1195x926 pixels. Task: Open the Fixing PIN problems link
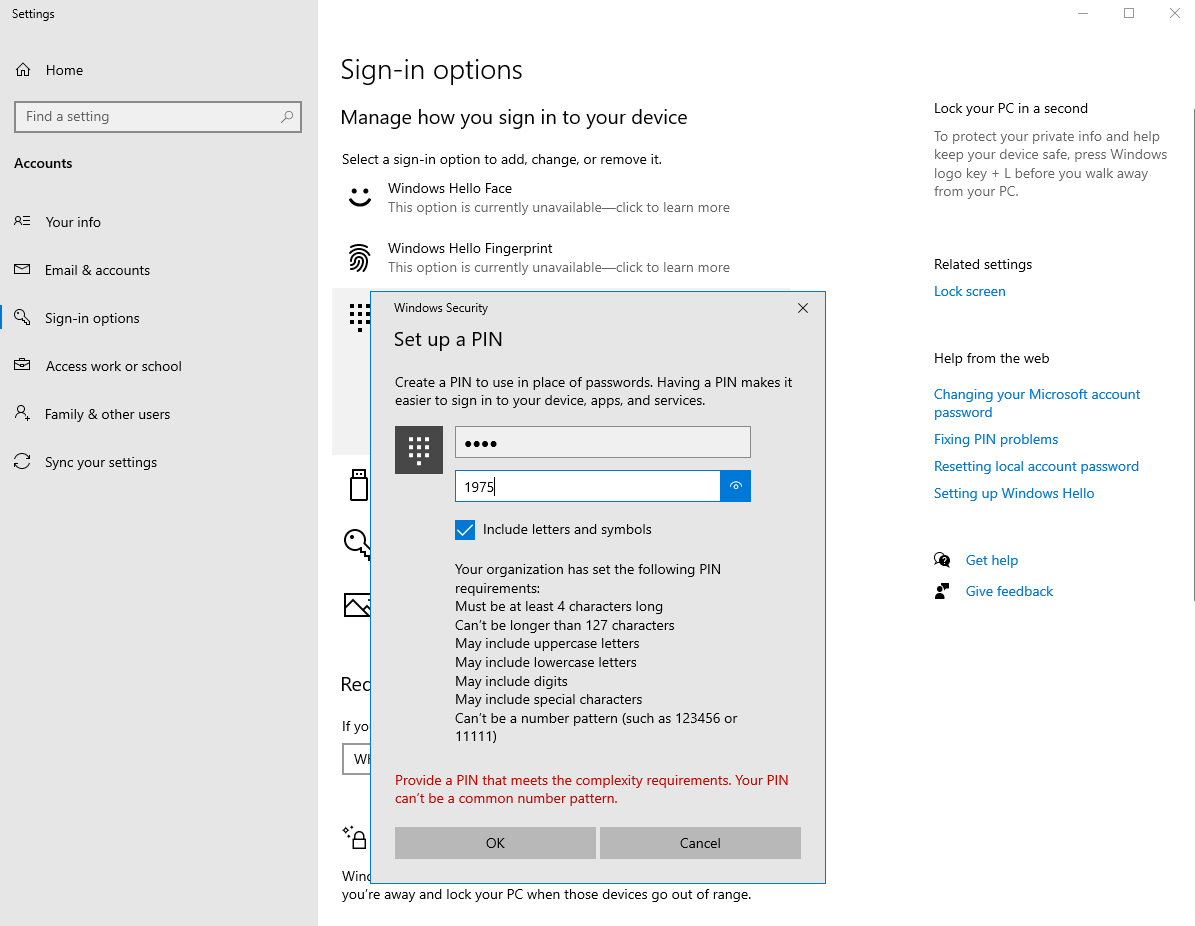pos(995,439)
